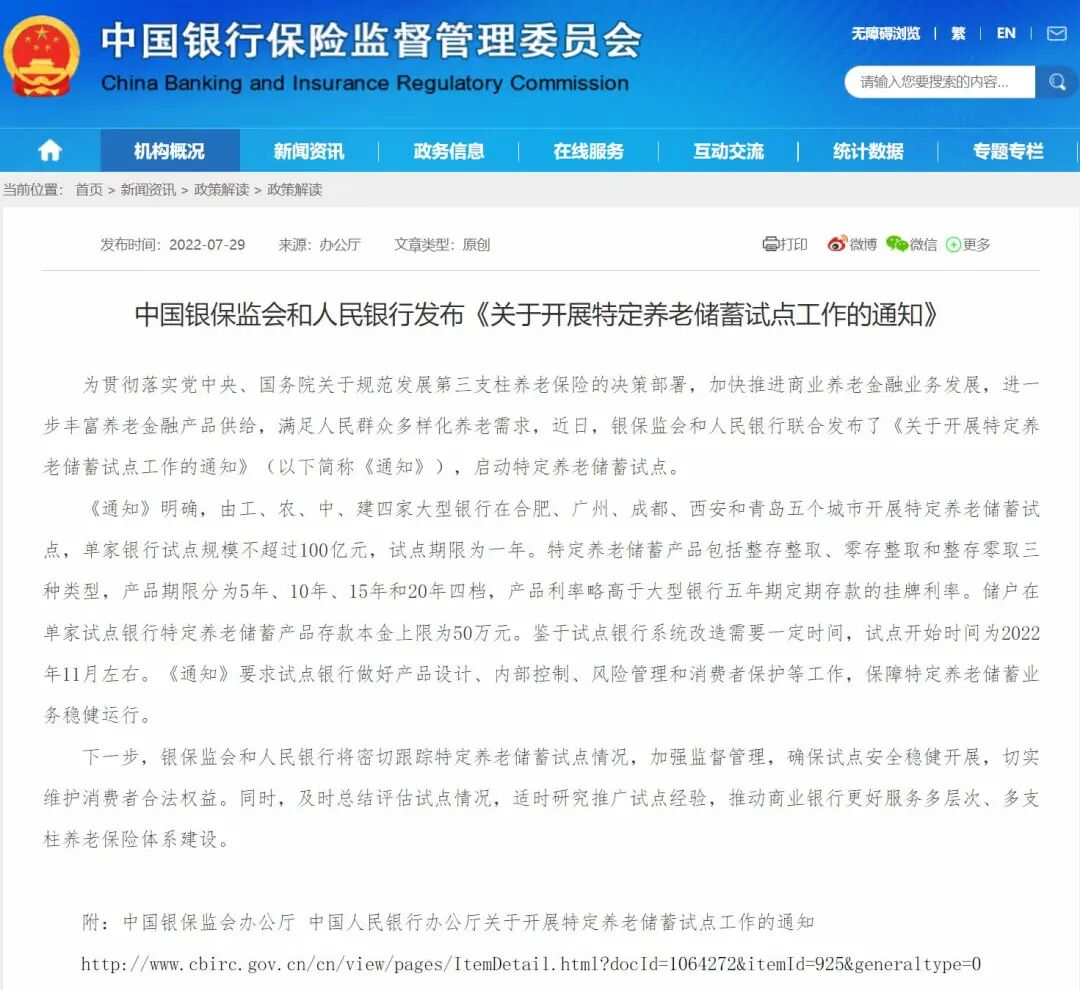Open the 新闻资讯 menu tab
The height and width of the screenshot is (990, 1080).
[309, 151]
